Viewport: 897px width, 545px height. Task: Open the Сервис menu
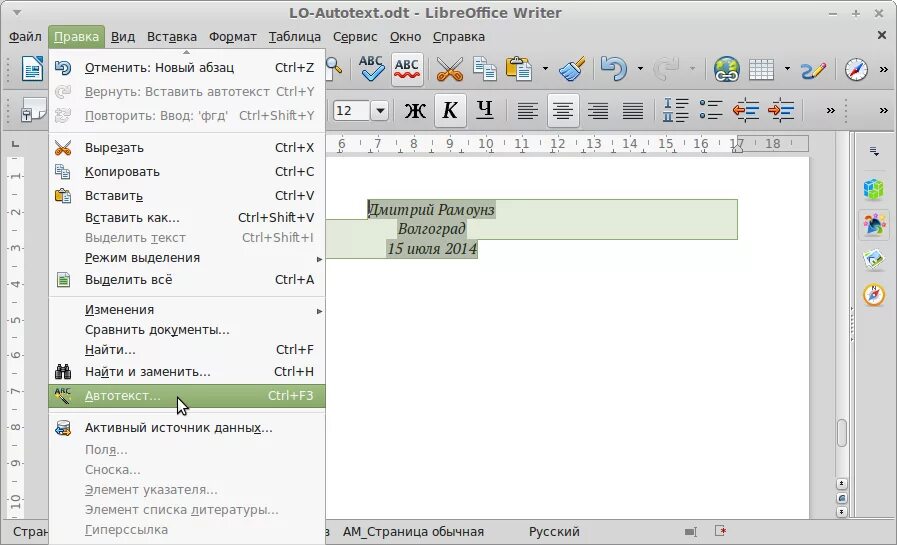[x=355, y=37]
